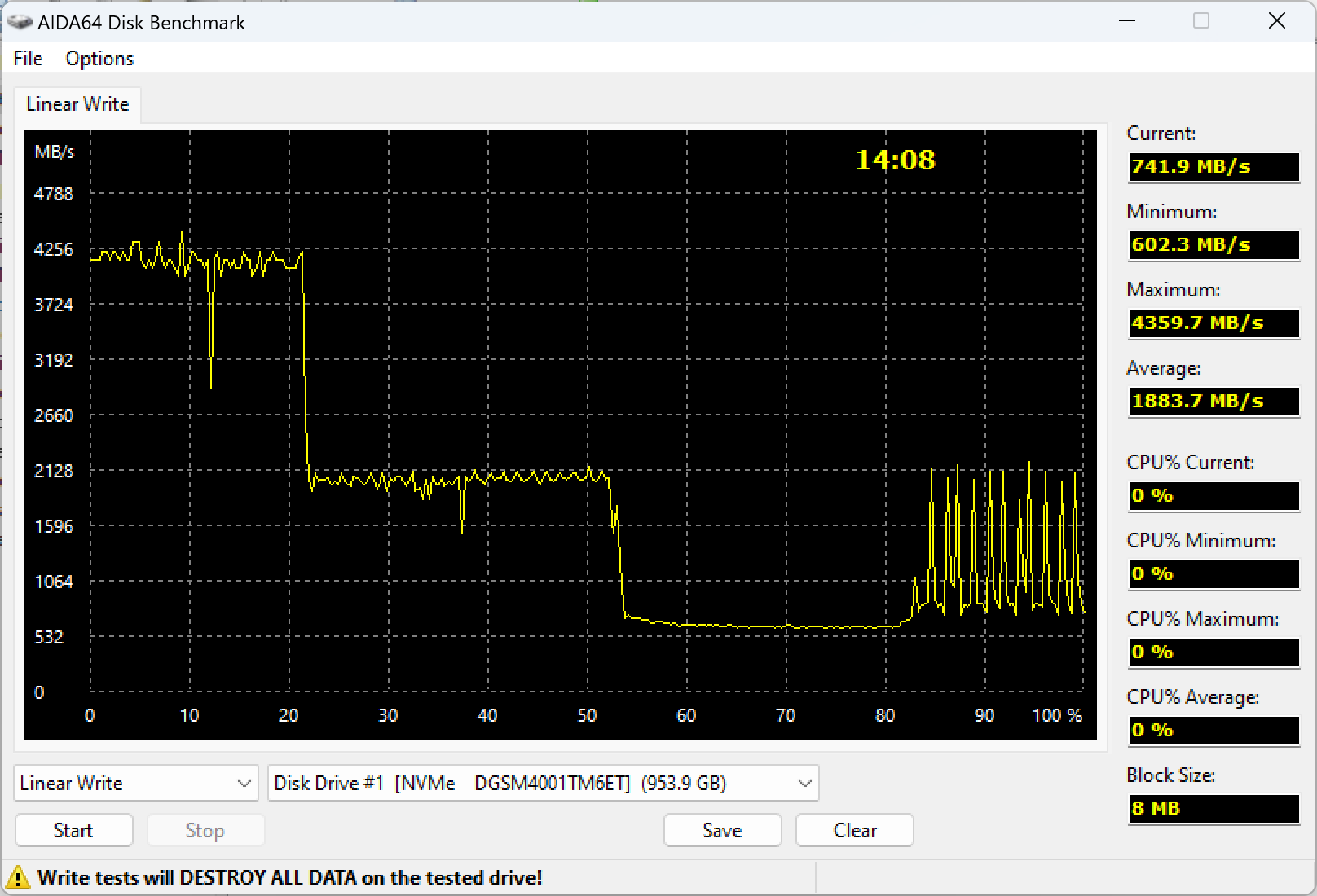Click the 4788 y-axis label

point(54,194)
